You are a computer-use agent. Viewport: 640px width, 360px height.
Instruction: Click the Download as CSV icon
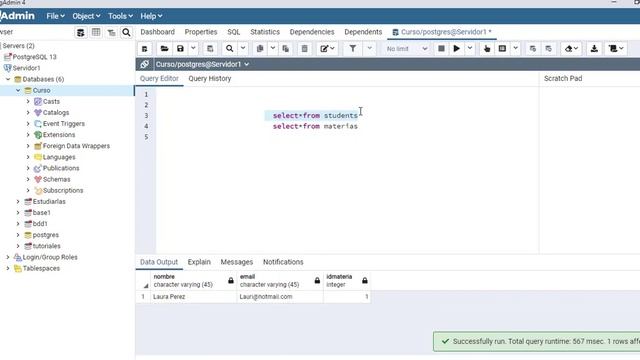coord(594,49)
